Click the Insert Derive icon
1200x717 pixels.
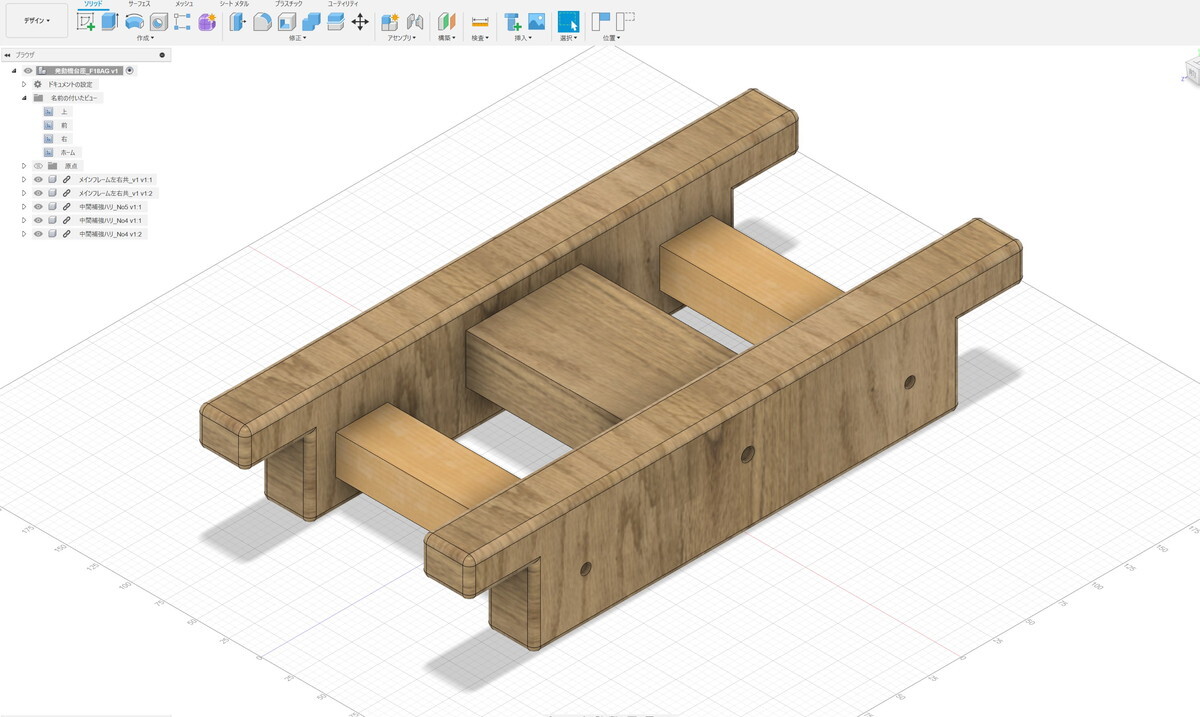coord(513,22)
